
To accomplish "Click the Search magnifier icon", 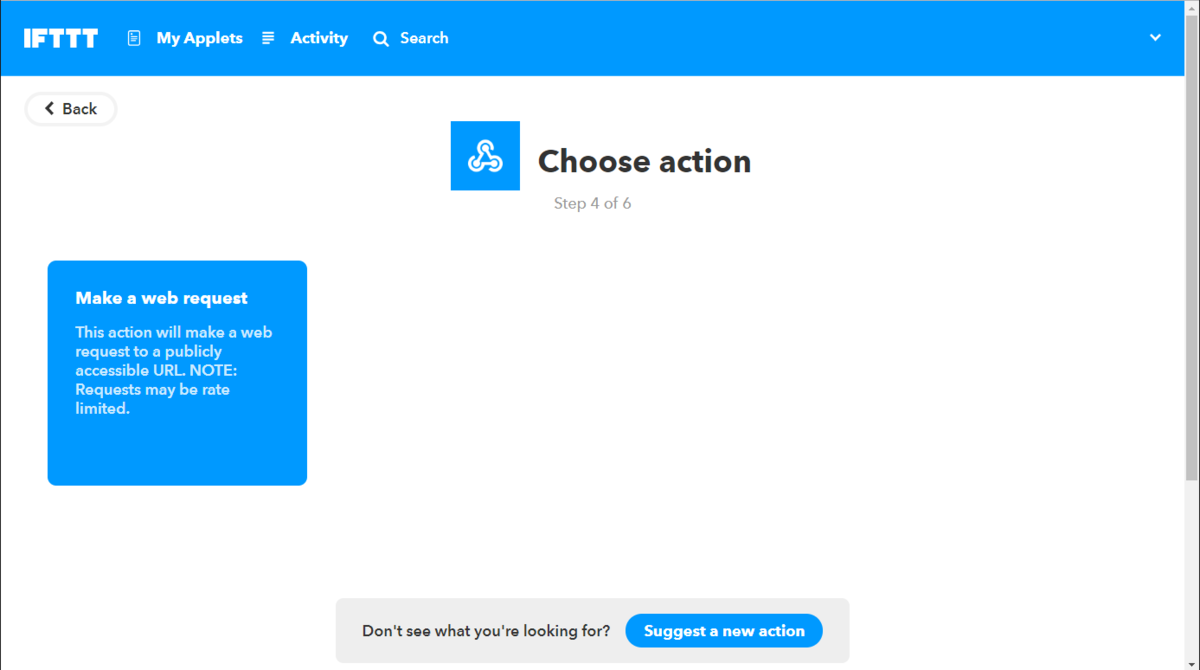I will [x=381, y=39].
